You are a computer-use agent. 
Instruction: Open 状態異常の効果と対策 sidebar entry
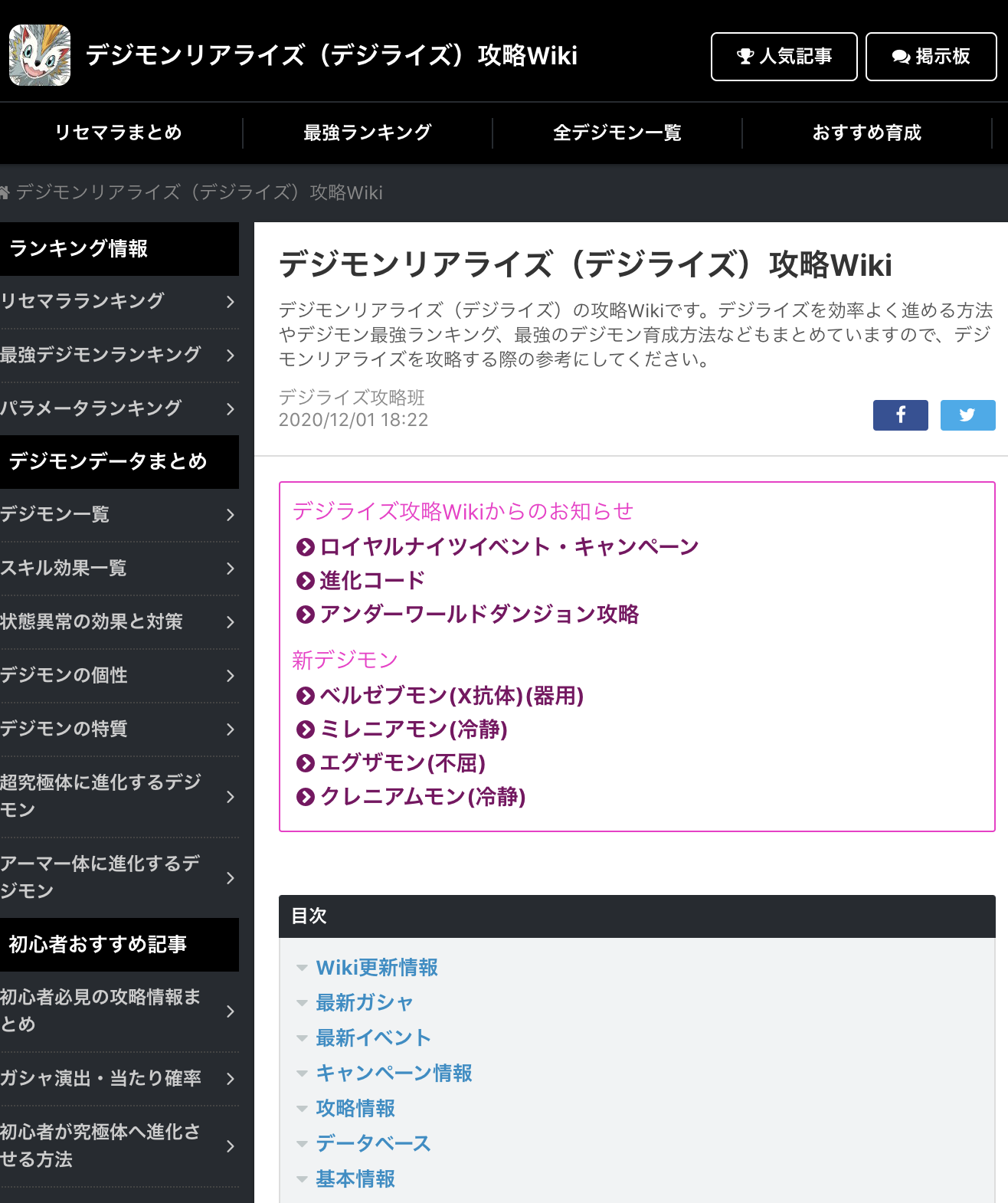click(119, 622)
